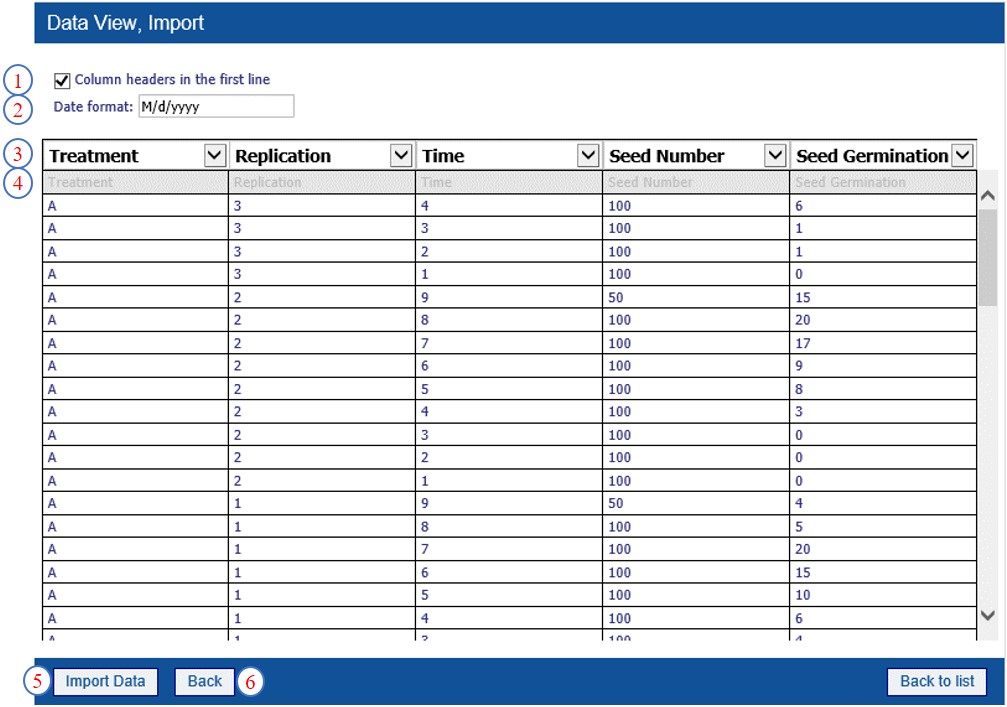The height and width of the screenshot is (707, 1007).
Task: Click the scrollbar up arrow
Action: pos(988,197)
